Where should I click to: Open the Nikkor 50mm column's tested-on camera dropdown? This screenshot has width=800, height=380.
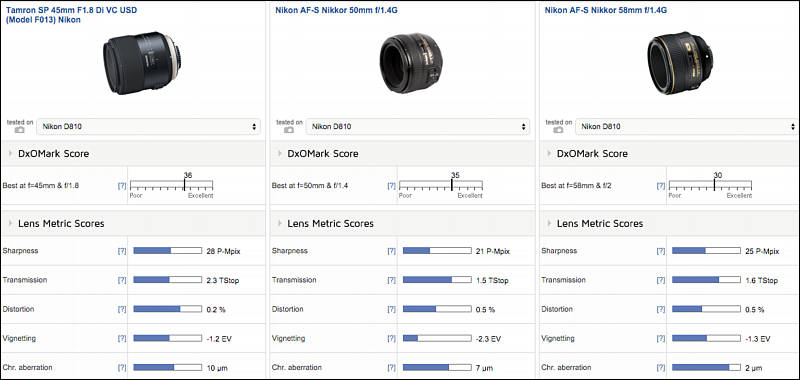[x=418, y=126]
